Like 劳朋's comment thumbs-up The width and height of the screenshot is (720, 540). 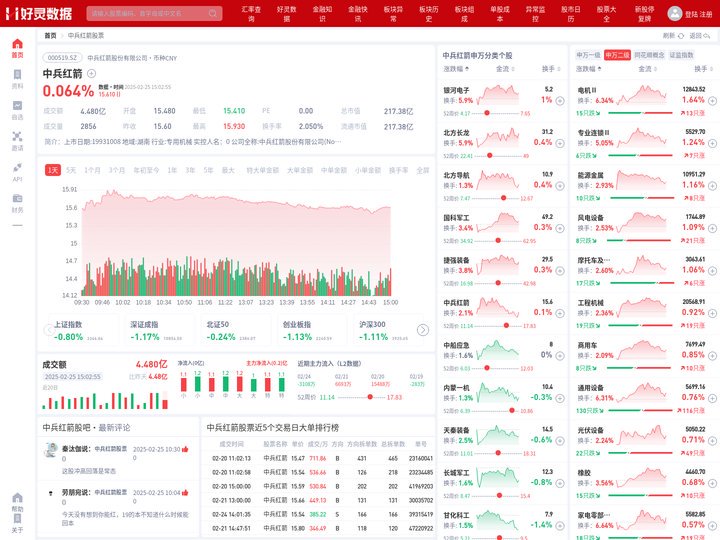pyautogui.click(x=185, y=493)
